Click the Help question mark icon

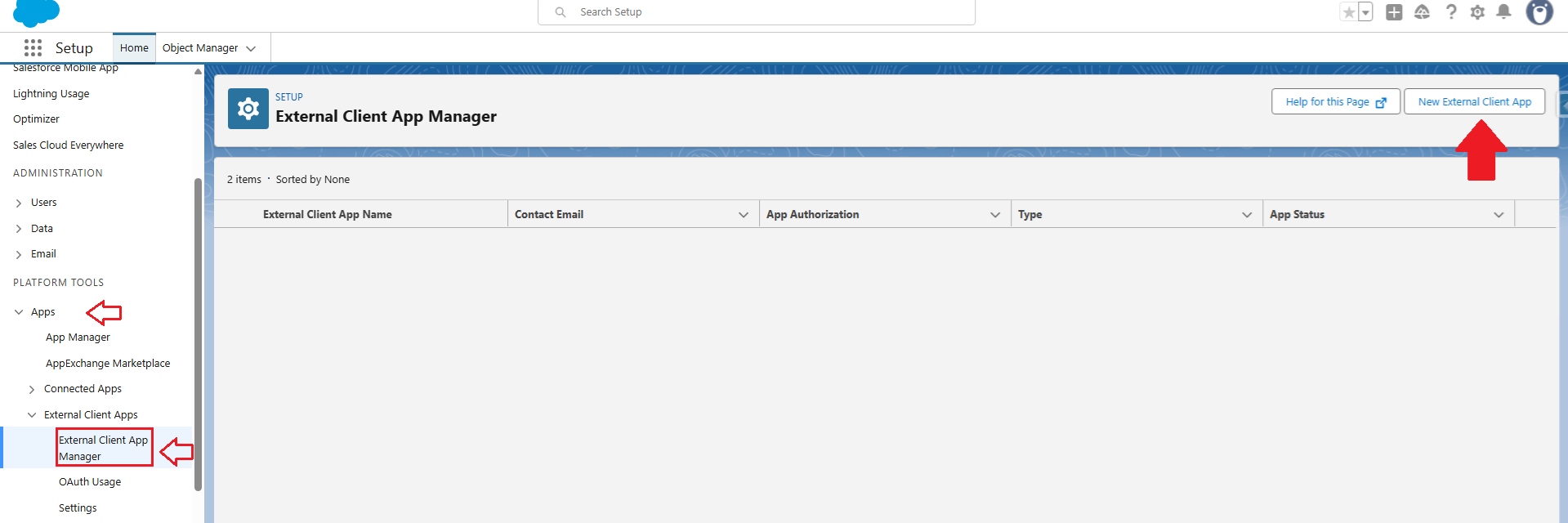pos(1450,12)
